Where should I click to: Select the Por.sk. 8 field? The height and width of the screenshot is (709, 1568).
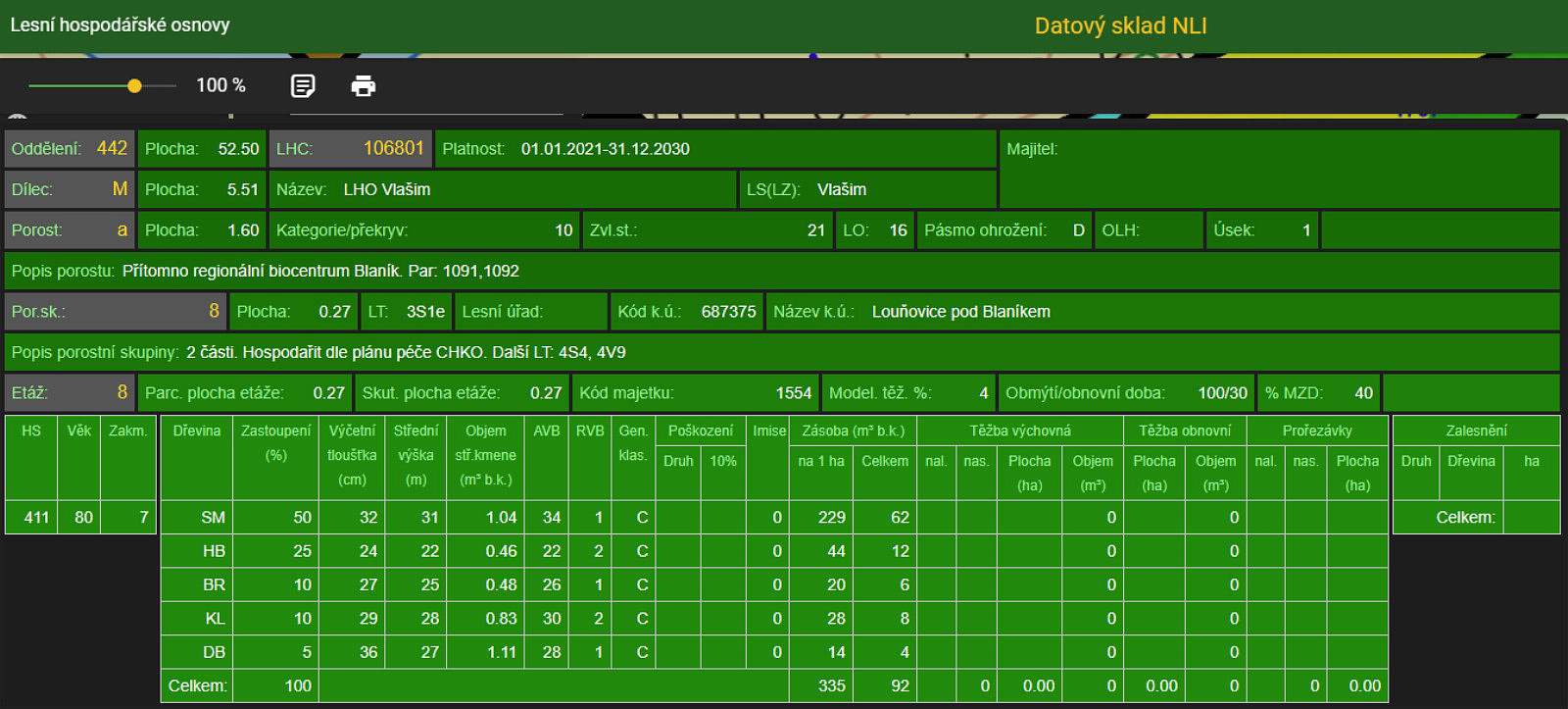coord(116,311)
